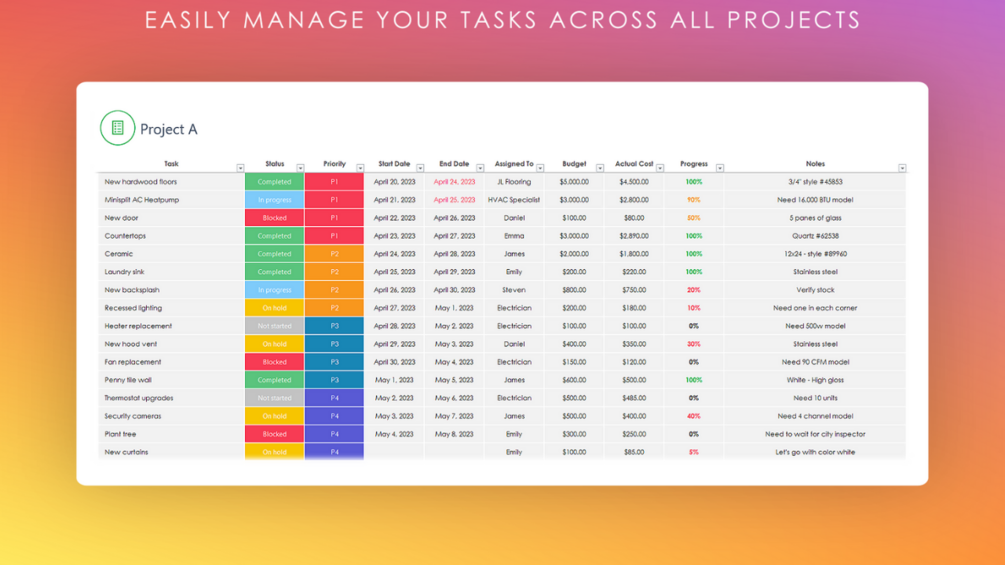
Task: Click the green spreadsheet icon beside Project A
Action: (x=117, y=127)
